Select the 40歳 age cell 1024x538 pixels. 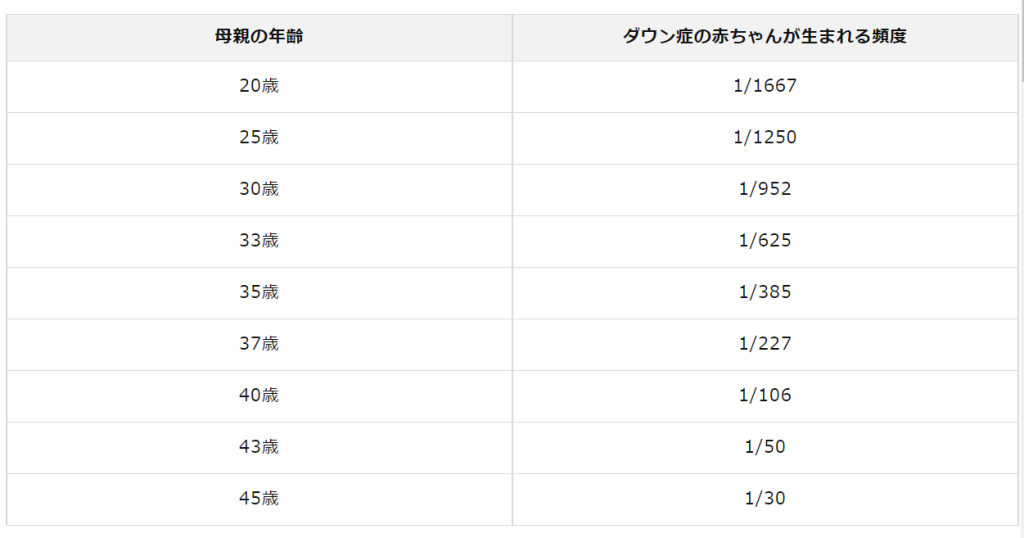tap(259, 395)
